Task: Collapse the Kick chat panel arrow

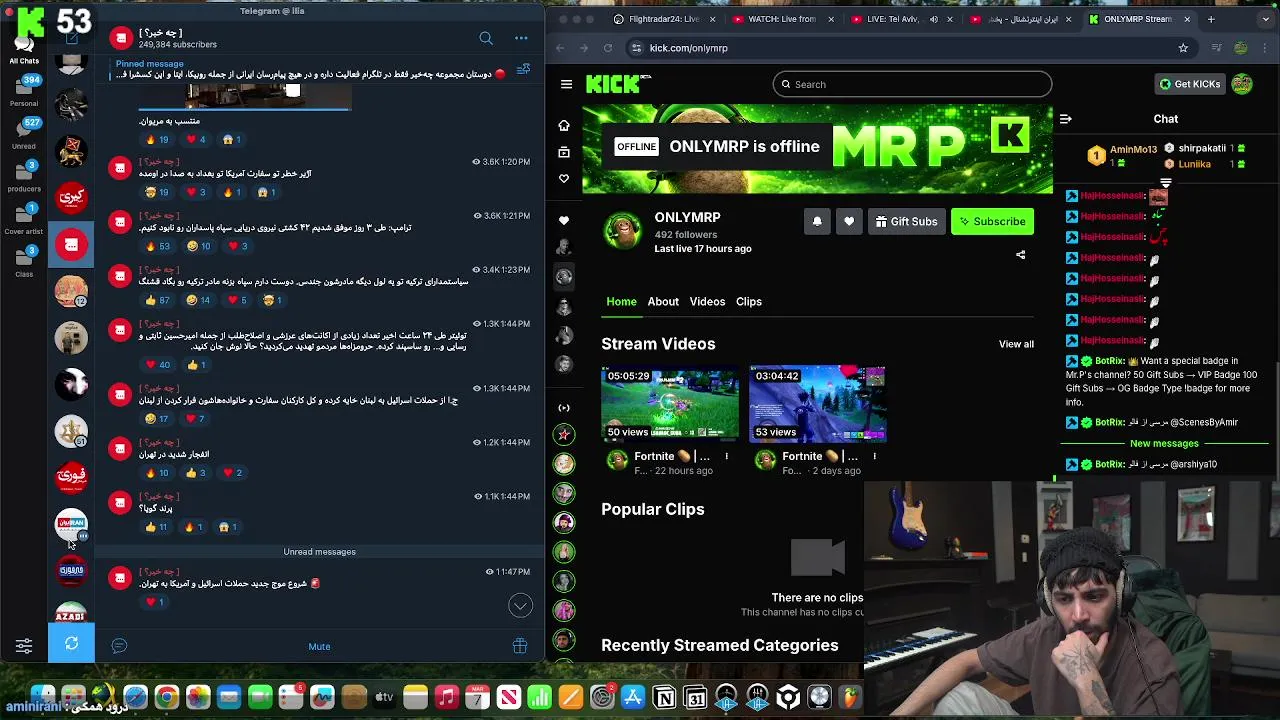Action: coord(1065,119)
